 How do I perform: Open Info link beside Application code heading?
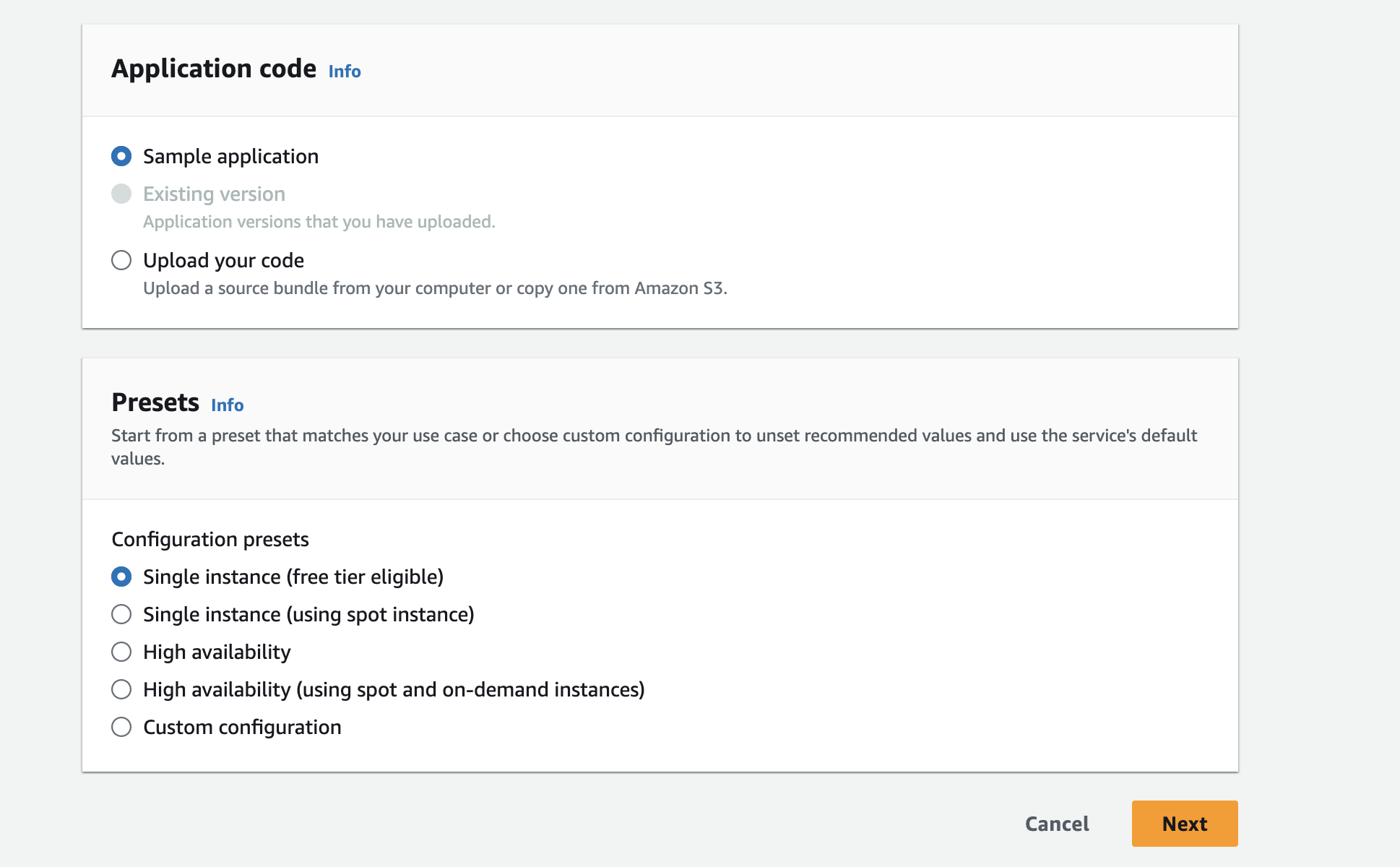[345, 71]
